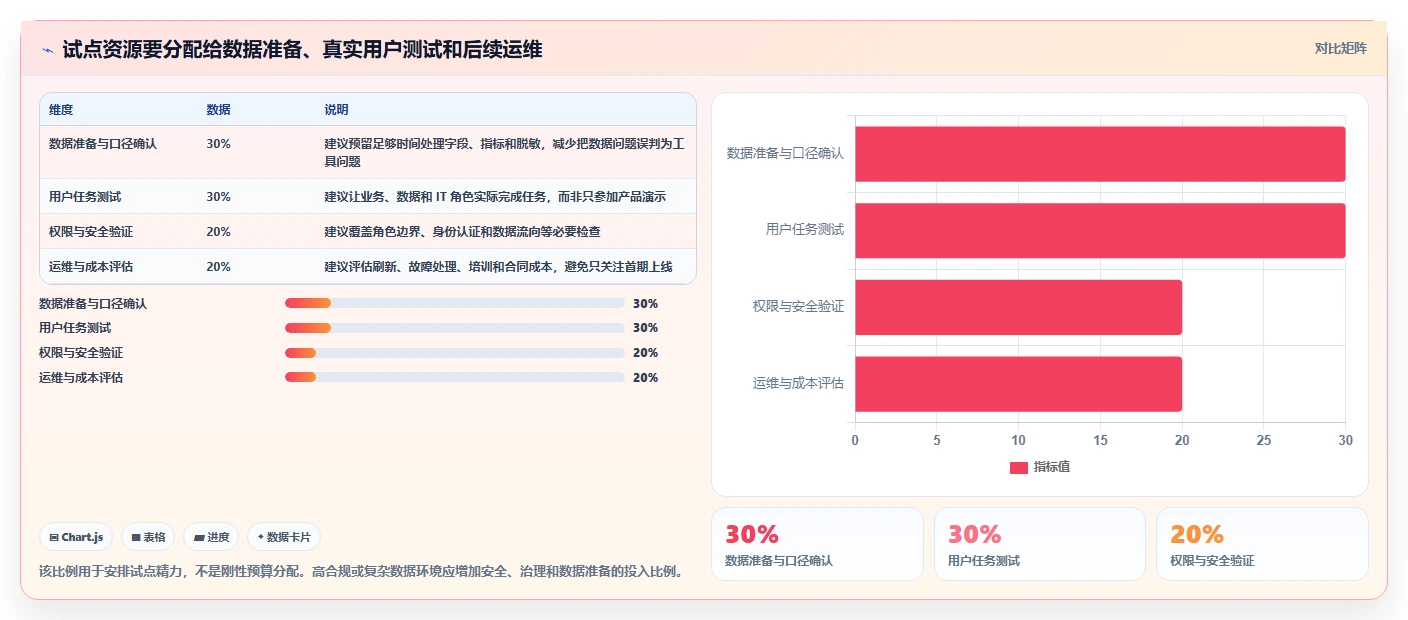The image size is (1408, 620).
Task: Click the chart y-axis label 运维与成本评估
Action: point(799,384)
